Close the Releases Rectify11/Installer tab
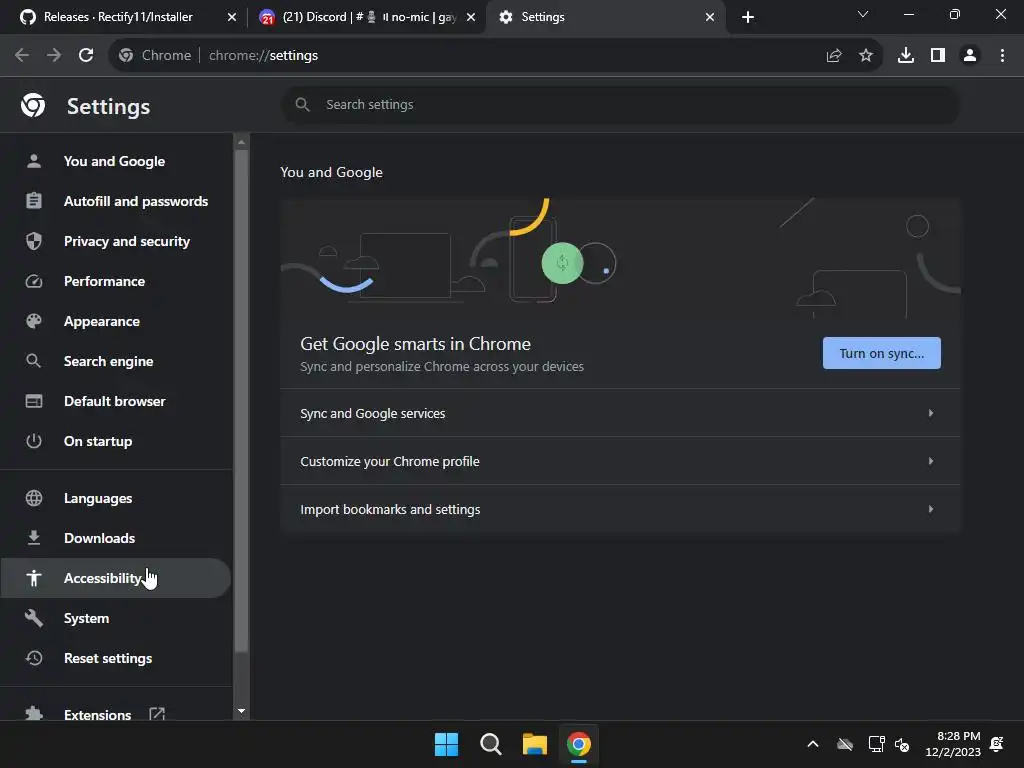The height and width of the screenshot is (768, 1024). (232, 17)
